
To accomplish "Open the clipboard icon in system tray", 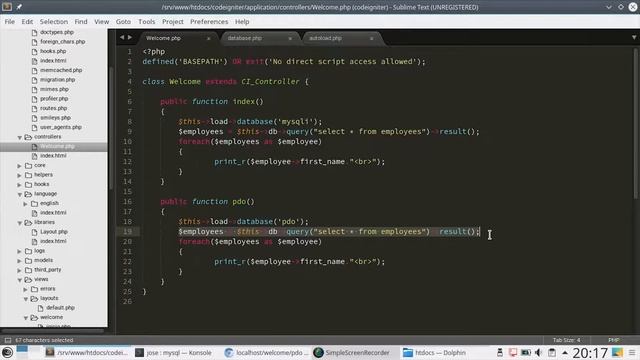I will [x=552, y=352].
